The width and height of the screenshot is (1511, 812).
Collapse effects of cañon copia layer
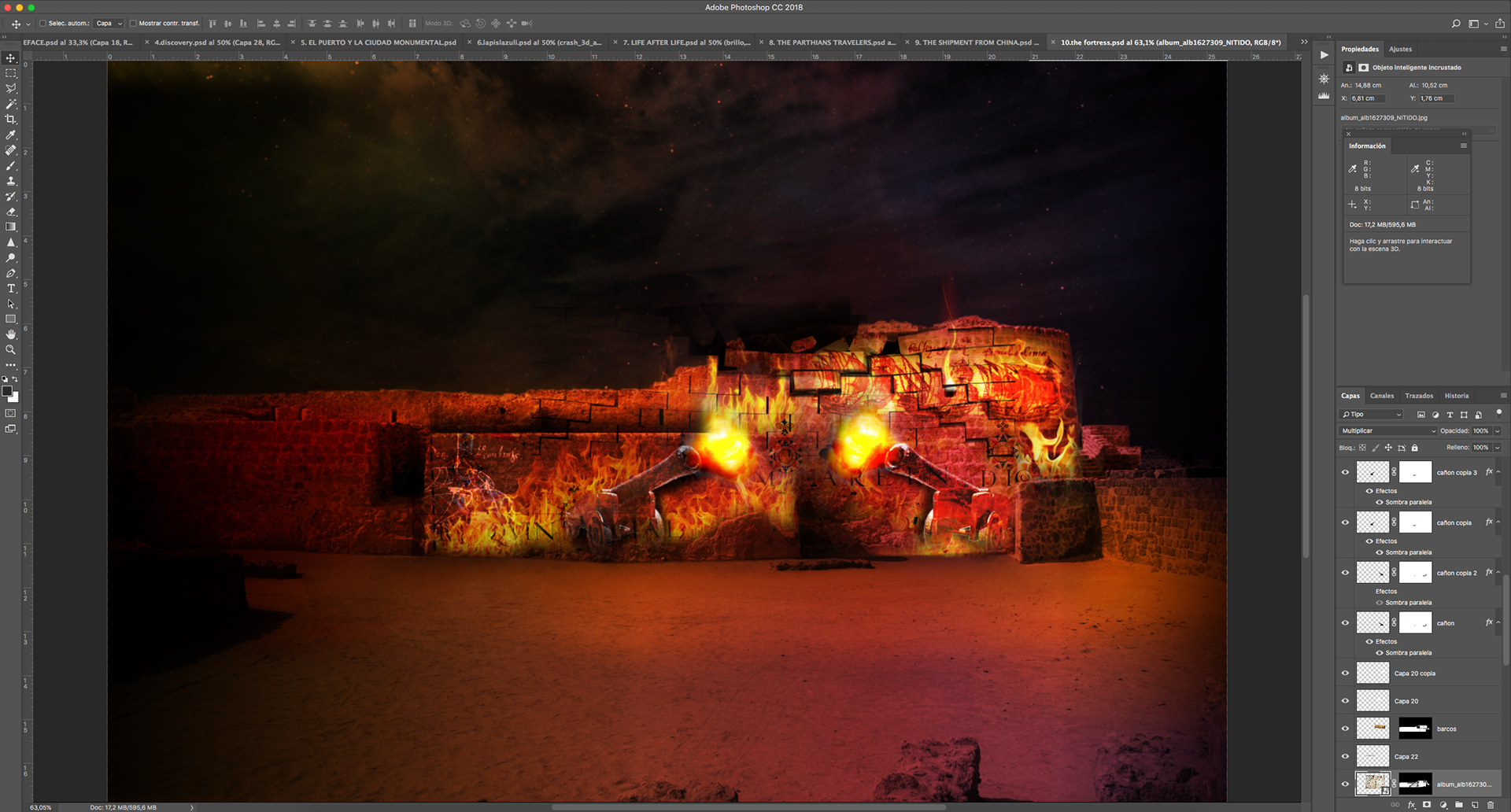(x=1498, y=522)
